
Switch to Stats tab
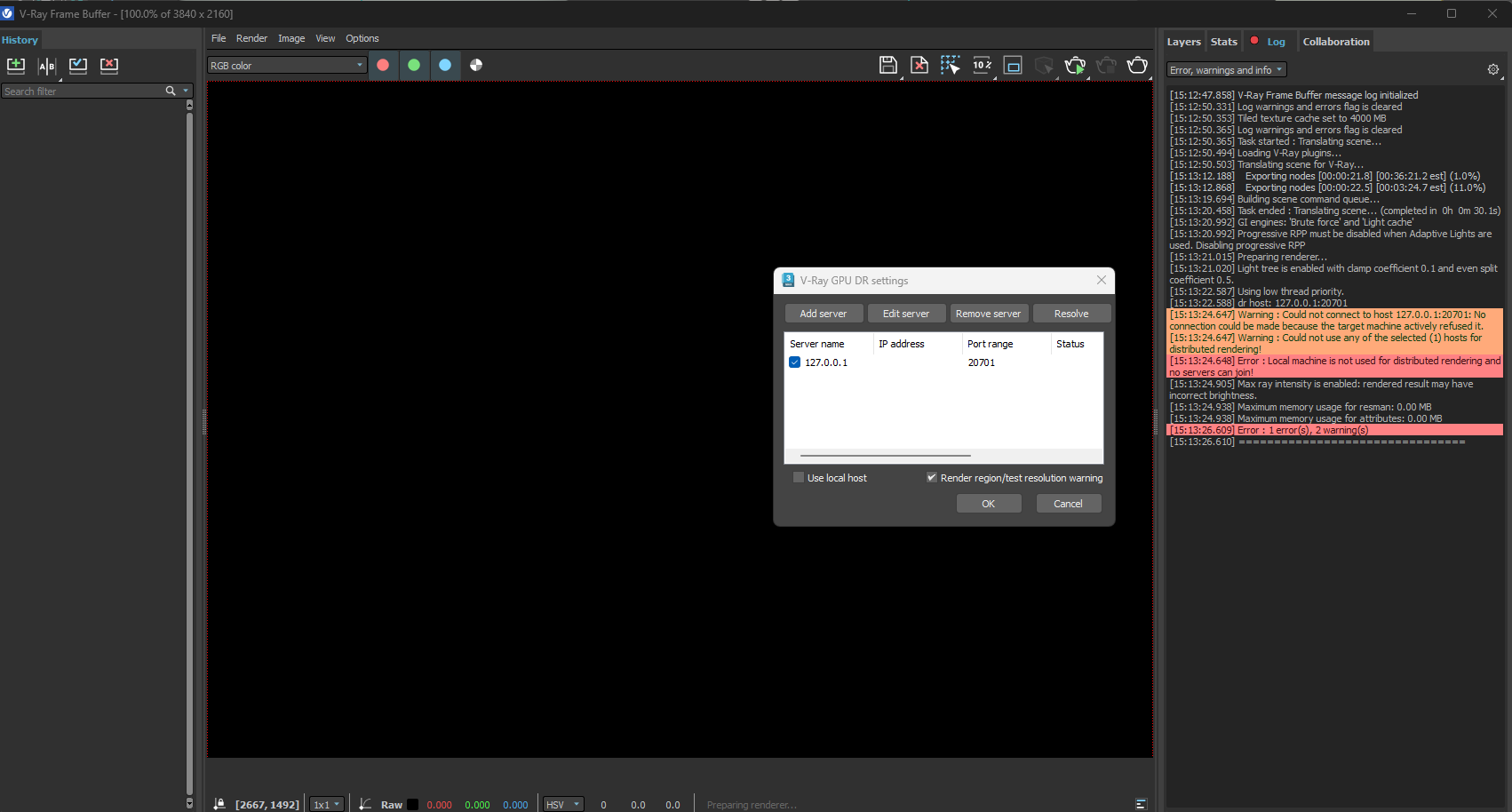tap(1223, 42)
